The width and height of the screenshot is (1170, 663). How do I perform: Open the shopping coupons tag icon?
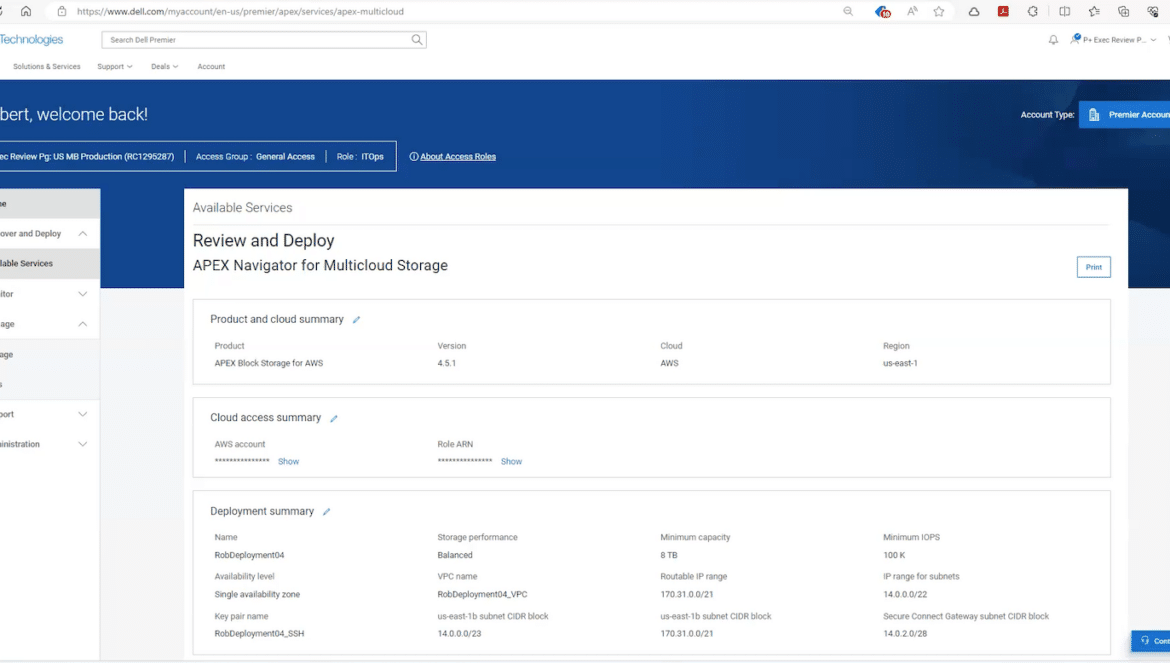click(882, 11)
